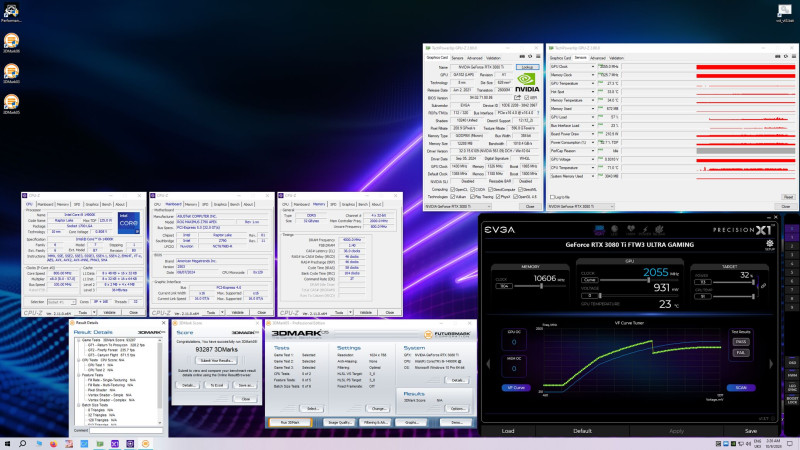800x450 pixels.
Task: Open the GPU Clock sensor dropdown arrow
Action: 593,67
